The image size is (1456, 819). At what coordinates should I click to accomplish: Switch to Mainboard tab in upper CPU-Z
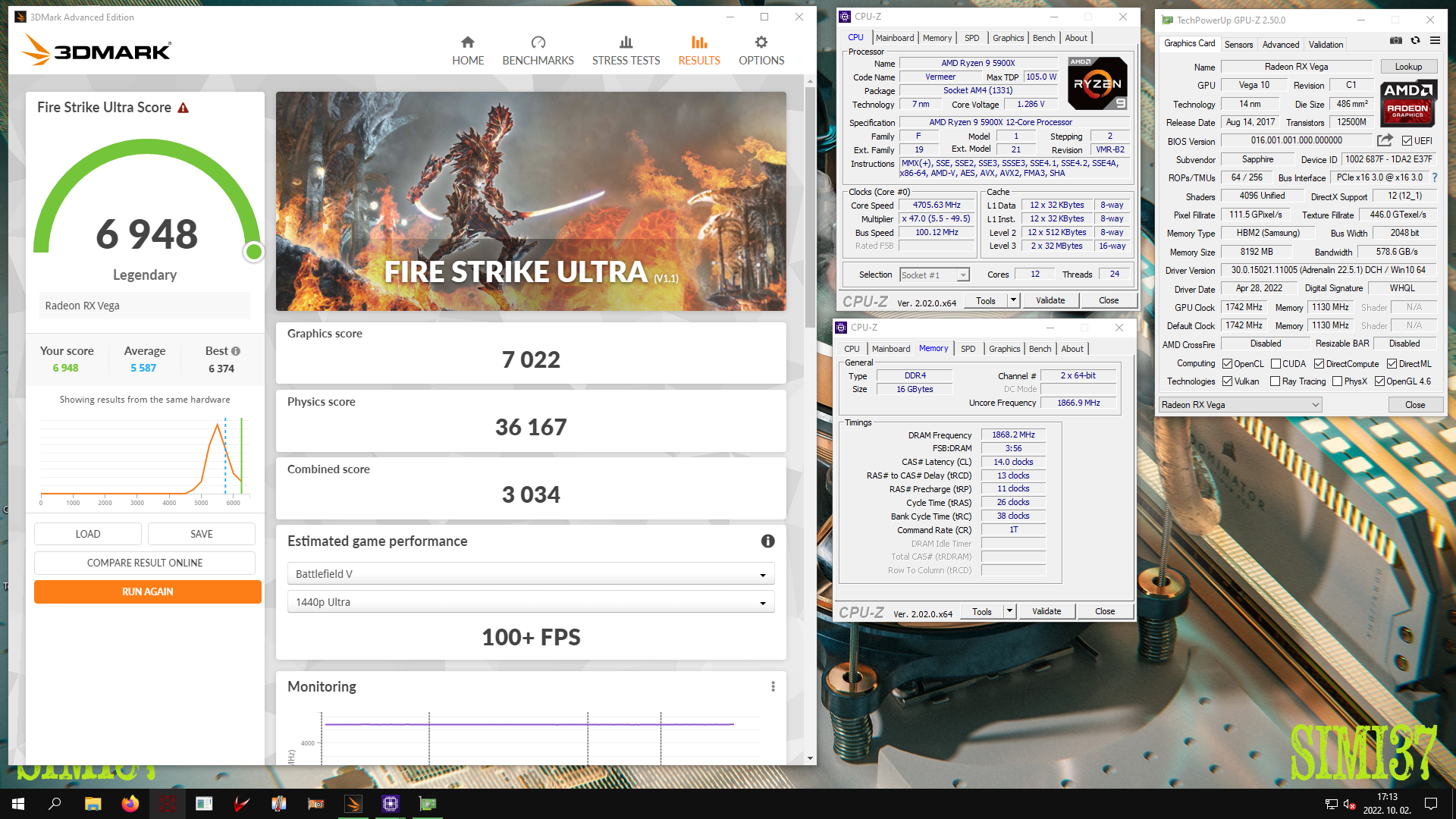(x=894, y=38)
